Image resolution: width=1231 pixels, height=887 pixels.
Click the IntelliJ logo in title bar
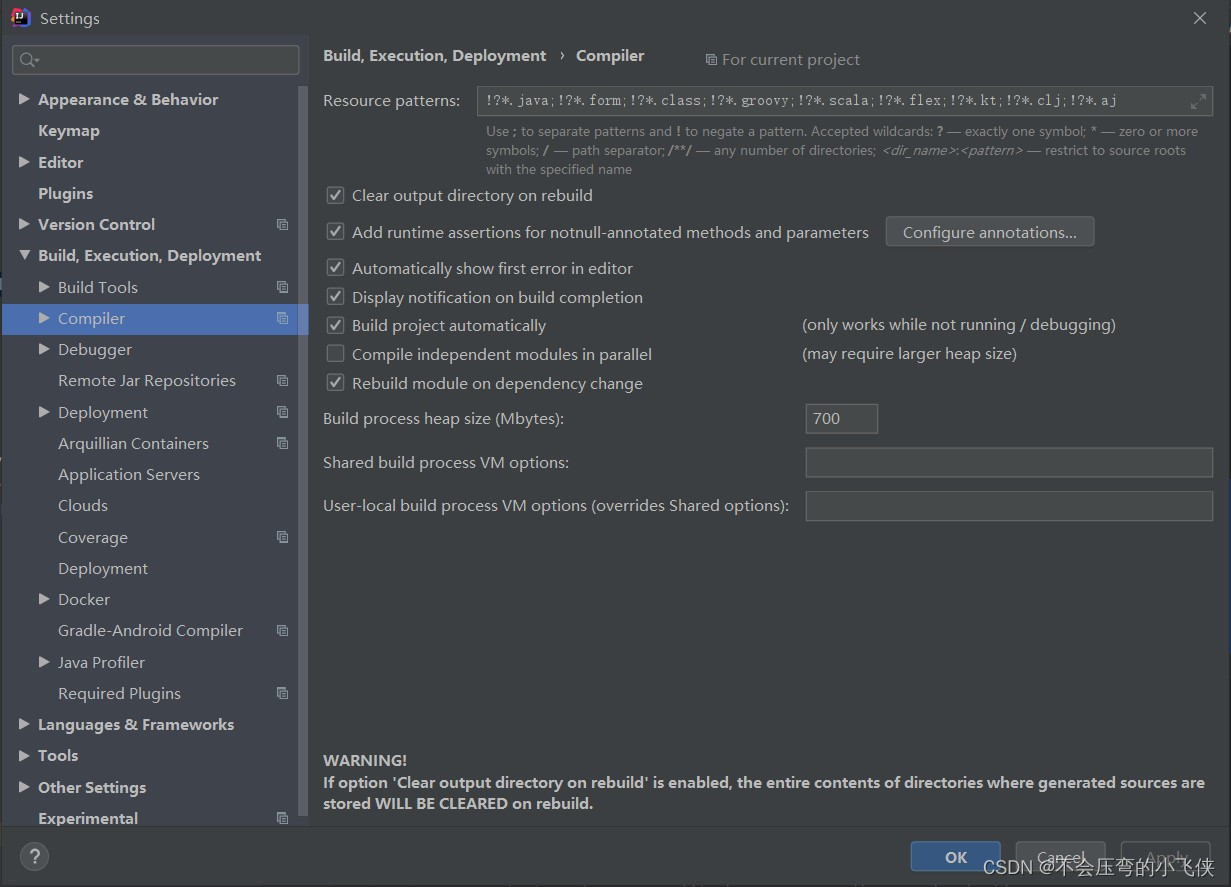point(20,18)
